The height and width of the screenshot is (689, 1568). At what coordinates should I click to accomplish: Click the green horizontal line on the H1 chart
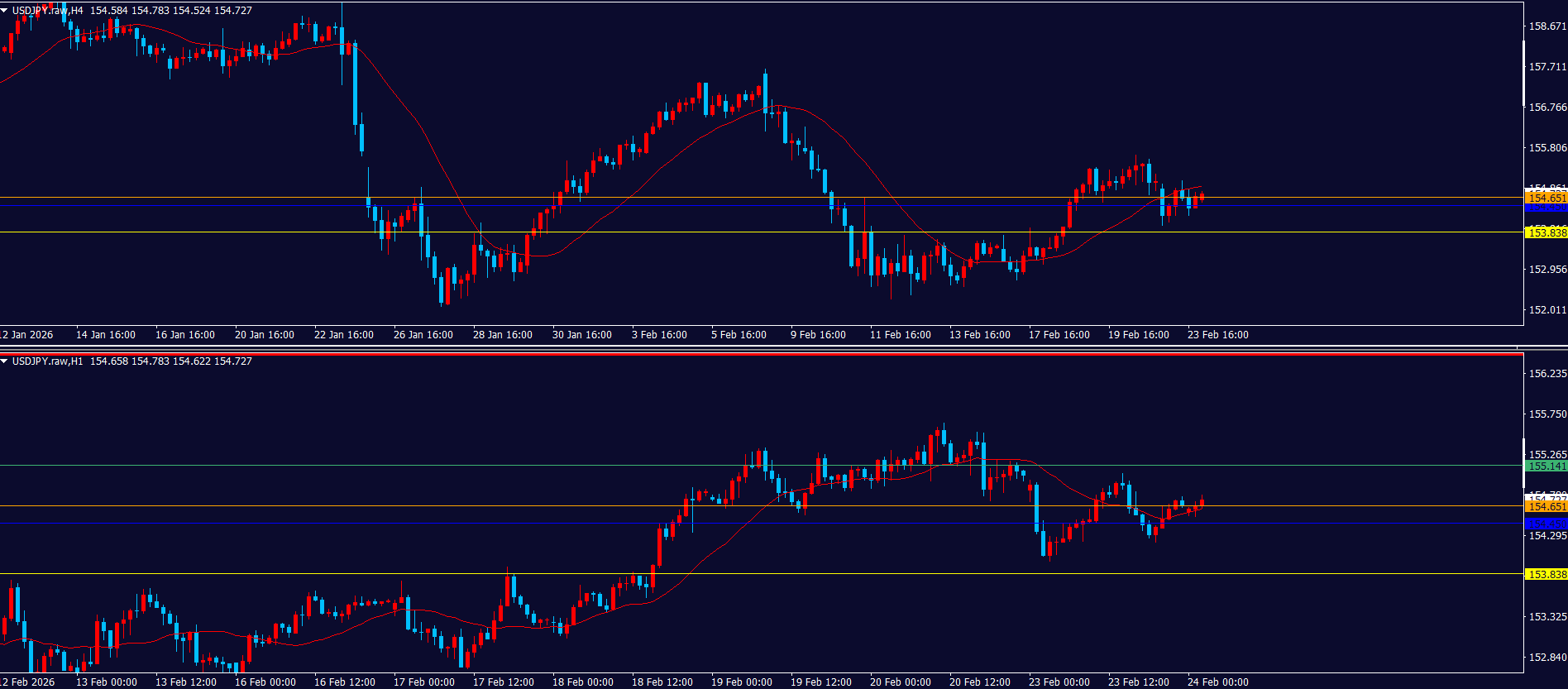click(496, 465)
